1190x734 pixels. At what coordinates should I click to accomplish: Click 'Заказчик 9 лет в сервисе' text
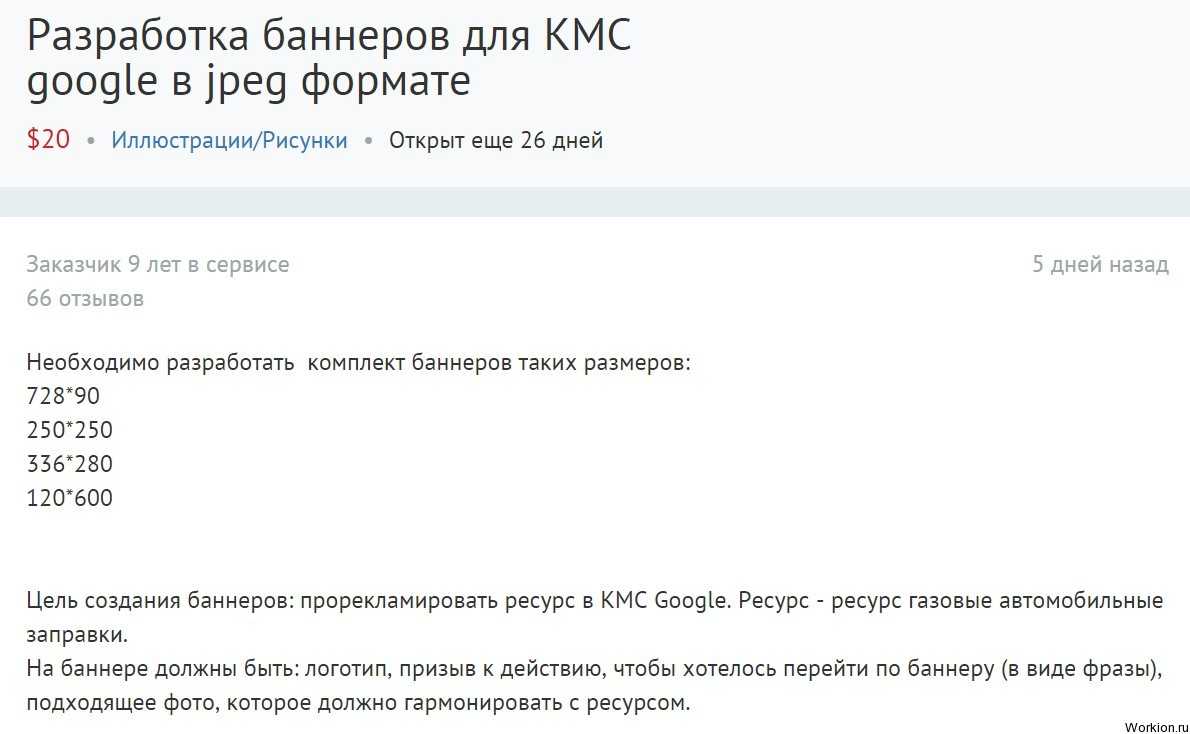click(x=158, y=265)
